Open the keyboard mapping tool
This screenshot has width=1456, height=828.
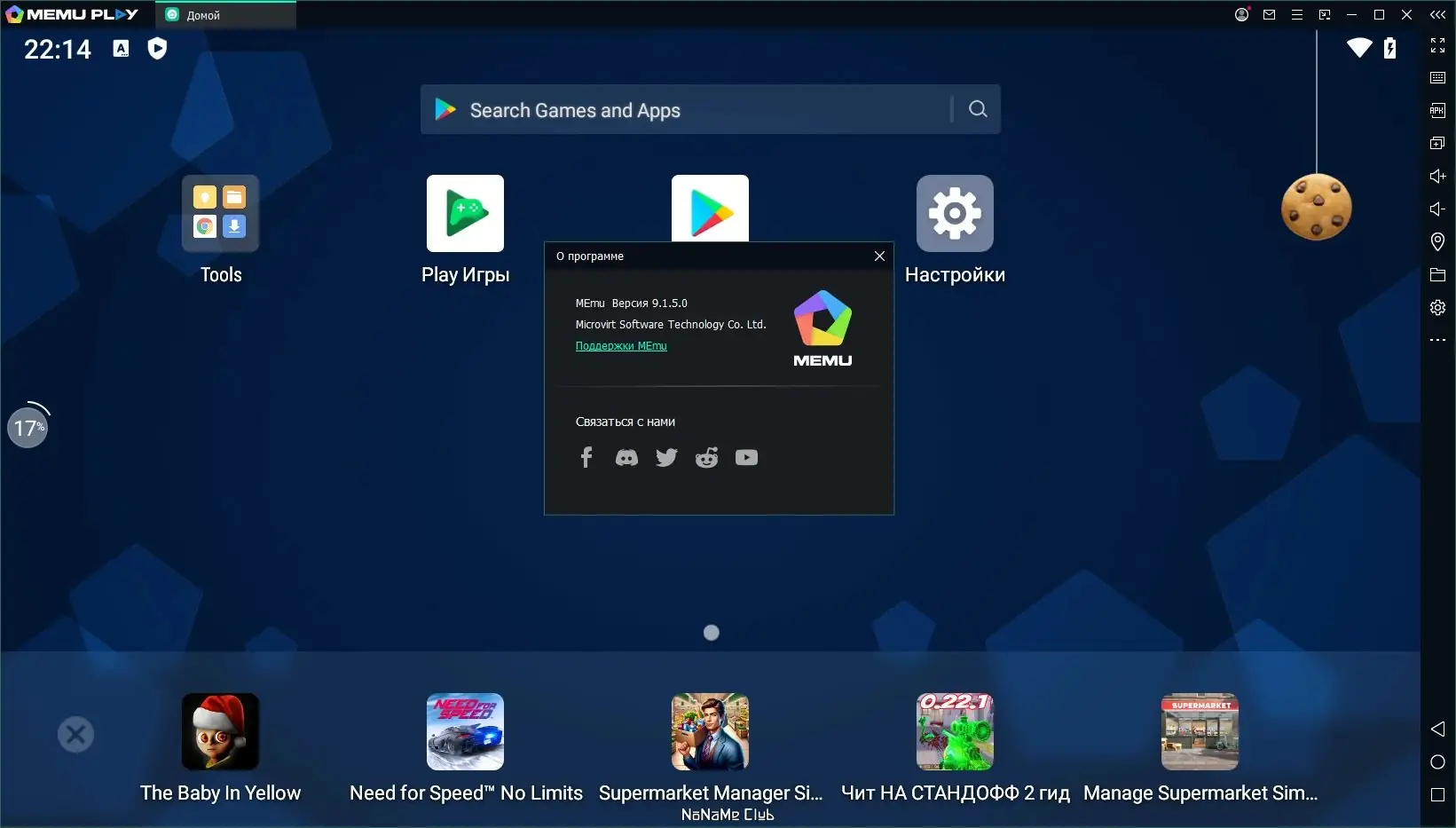[x=1437, y=78]
